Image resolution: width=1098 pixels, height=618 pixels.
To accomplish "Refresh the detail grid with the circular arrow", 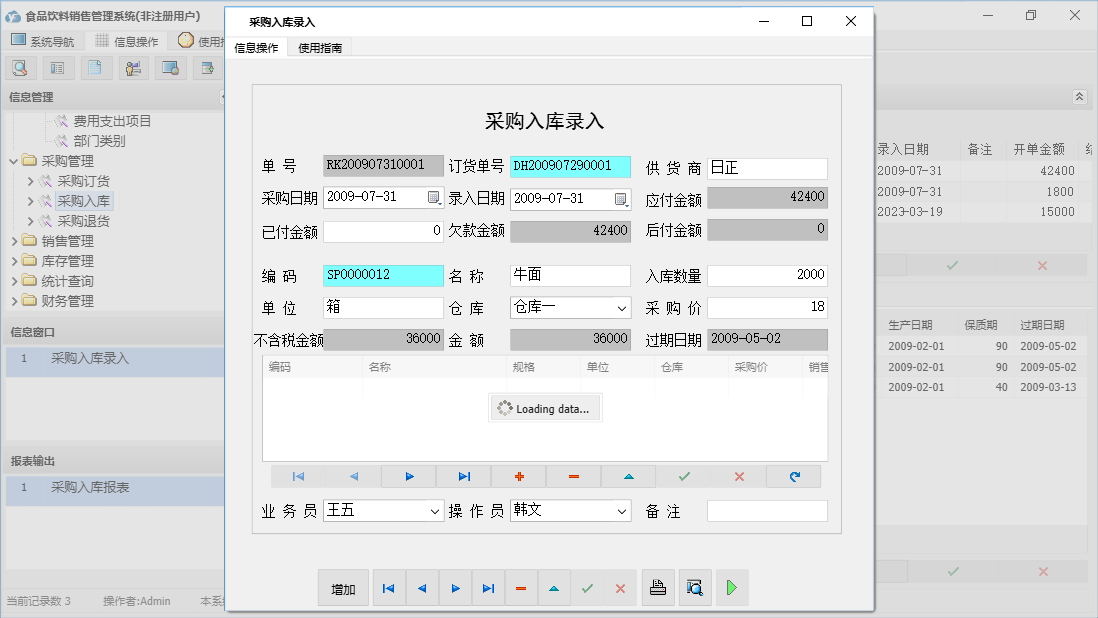I will click(793, 476).
